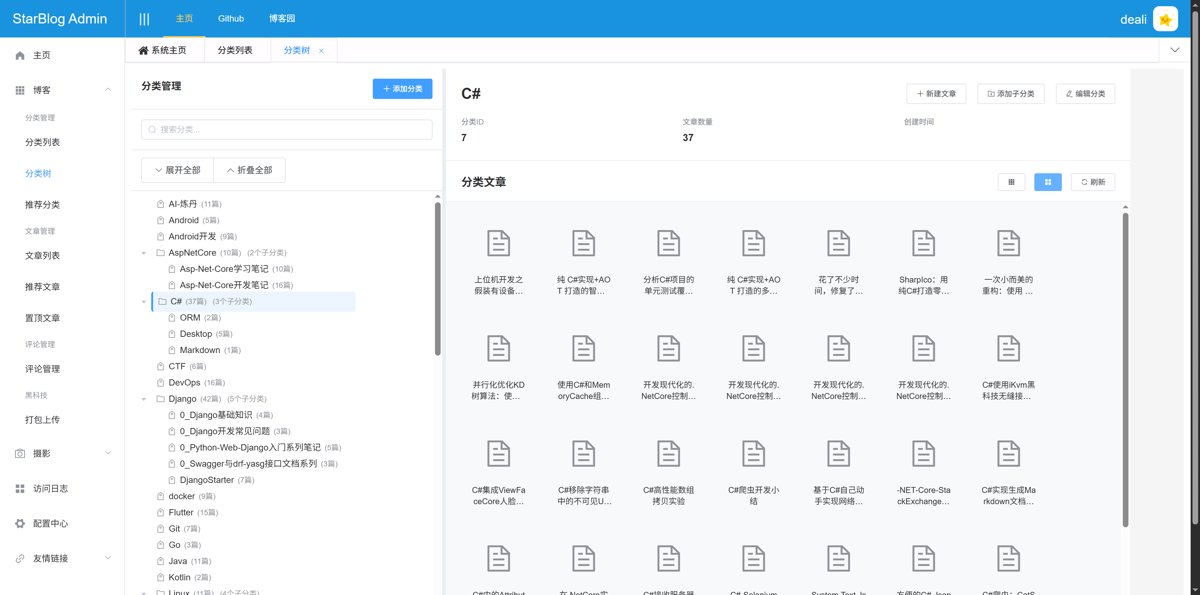The width and height of the screenshot is (1200, 595).
Task: Click the 摄影 camera icon in sidebar
Action: point(20,454)
